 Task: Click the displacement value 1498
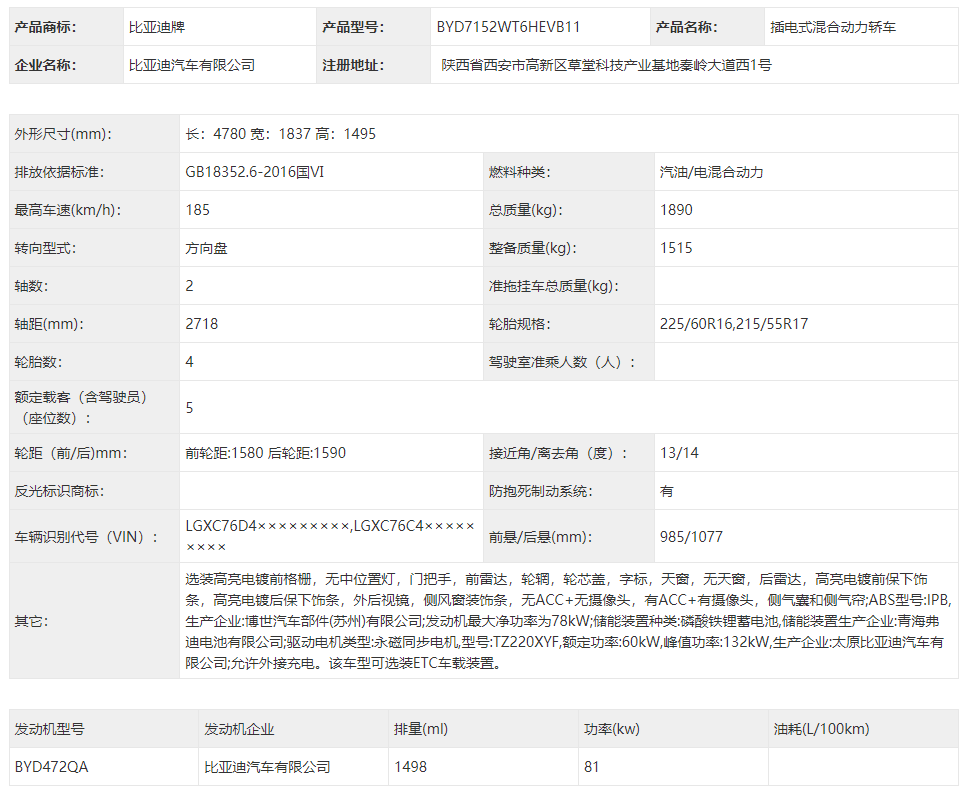point(410,767)
